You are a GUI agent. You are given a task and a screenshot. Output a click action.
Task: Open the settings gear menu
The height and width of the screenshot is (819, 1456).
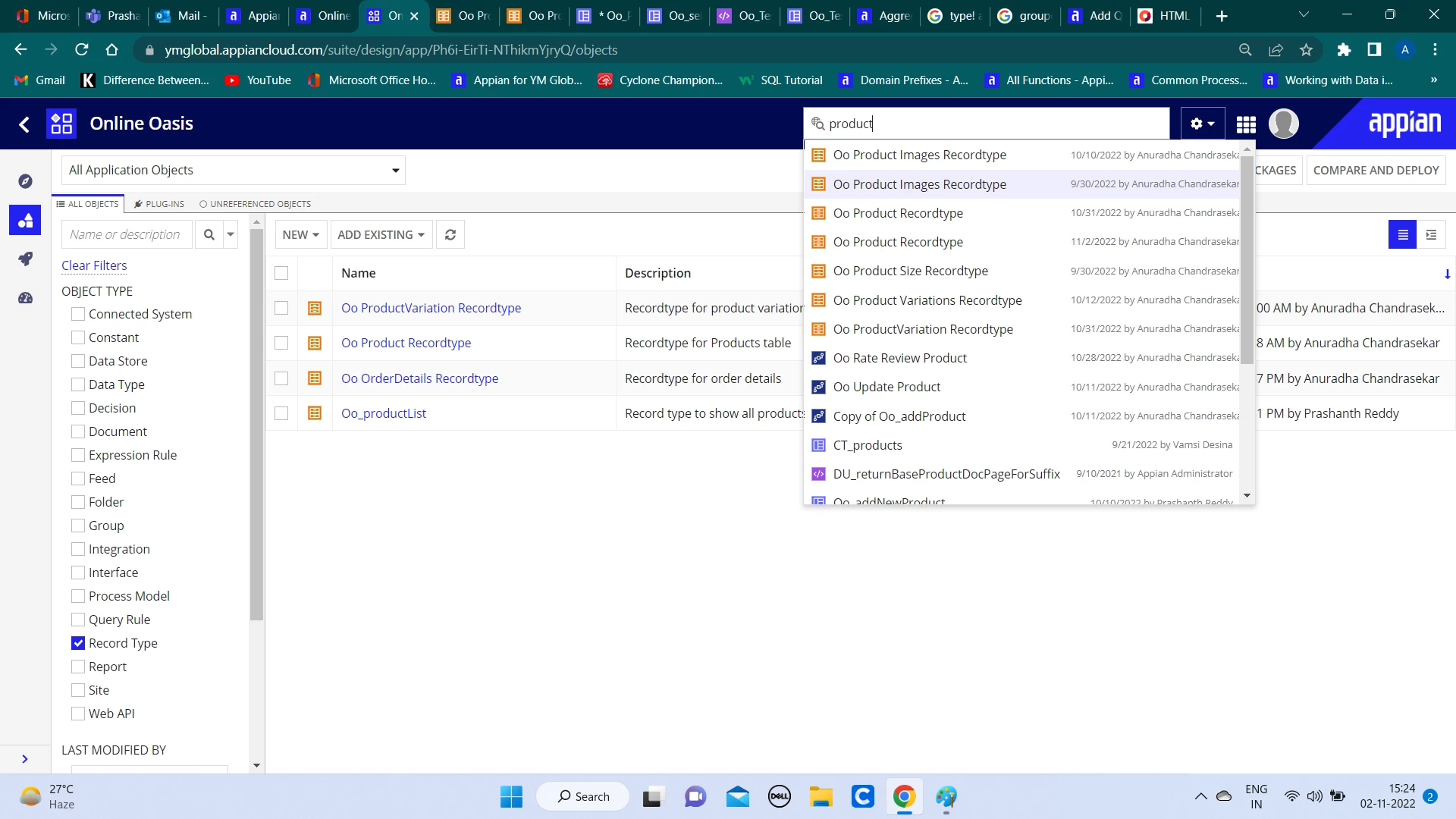[x=1202, y=124]
